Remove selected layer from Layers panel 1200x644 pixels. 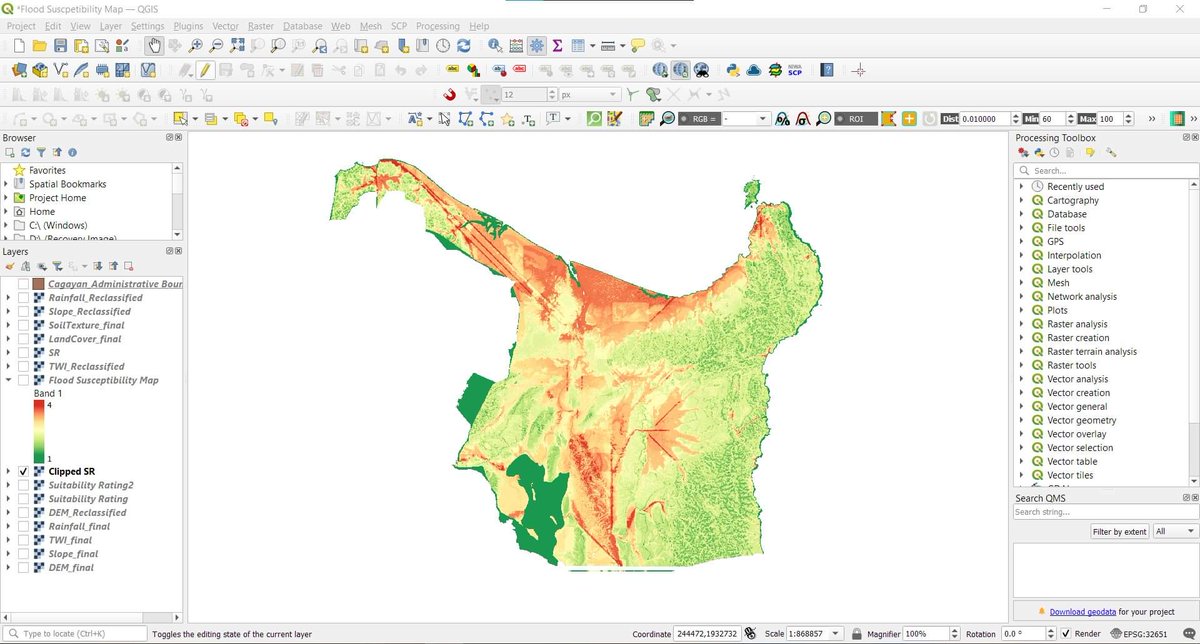(x=129, y=267)
